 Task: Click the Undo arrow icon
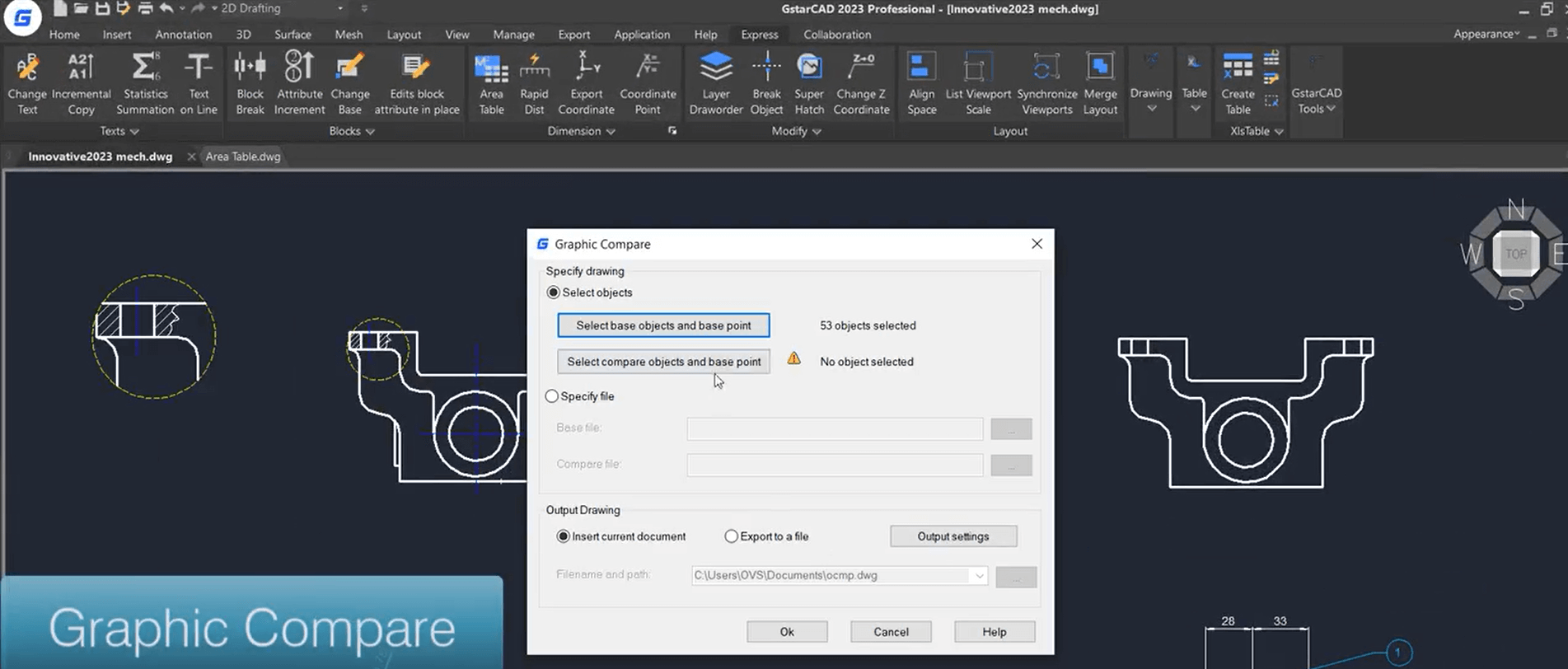[x=166, y=9]
